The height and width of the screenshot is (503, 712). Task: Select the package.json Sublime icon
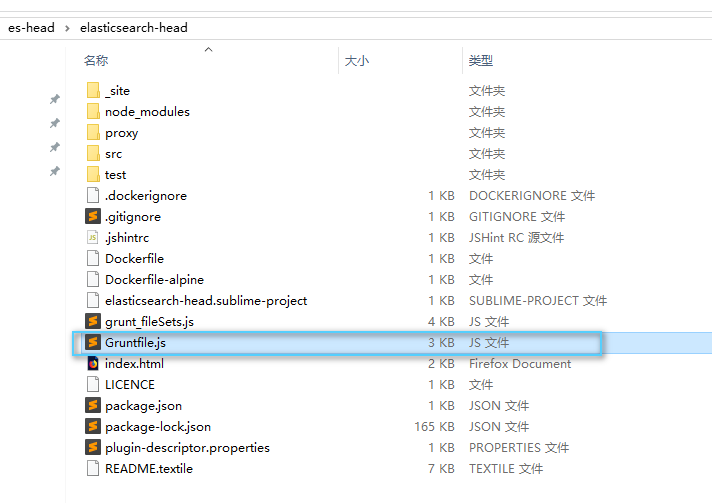pos(93,405)
